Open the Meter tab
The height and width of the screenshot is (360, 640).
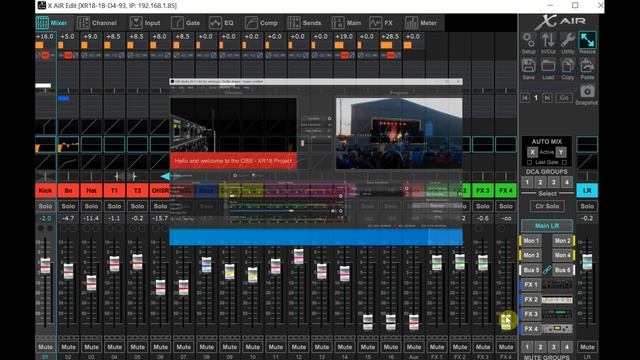pos(421,23)
